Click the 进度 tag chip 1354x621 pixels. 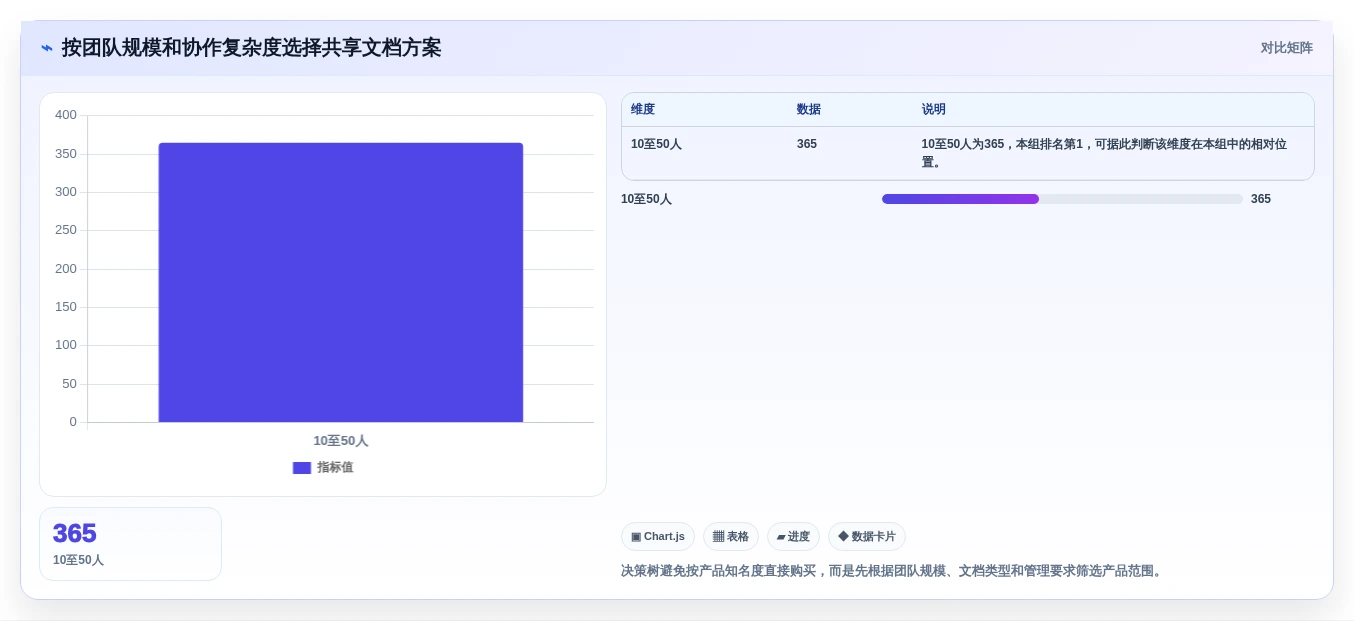point(793,537)
